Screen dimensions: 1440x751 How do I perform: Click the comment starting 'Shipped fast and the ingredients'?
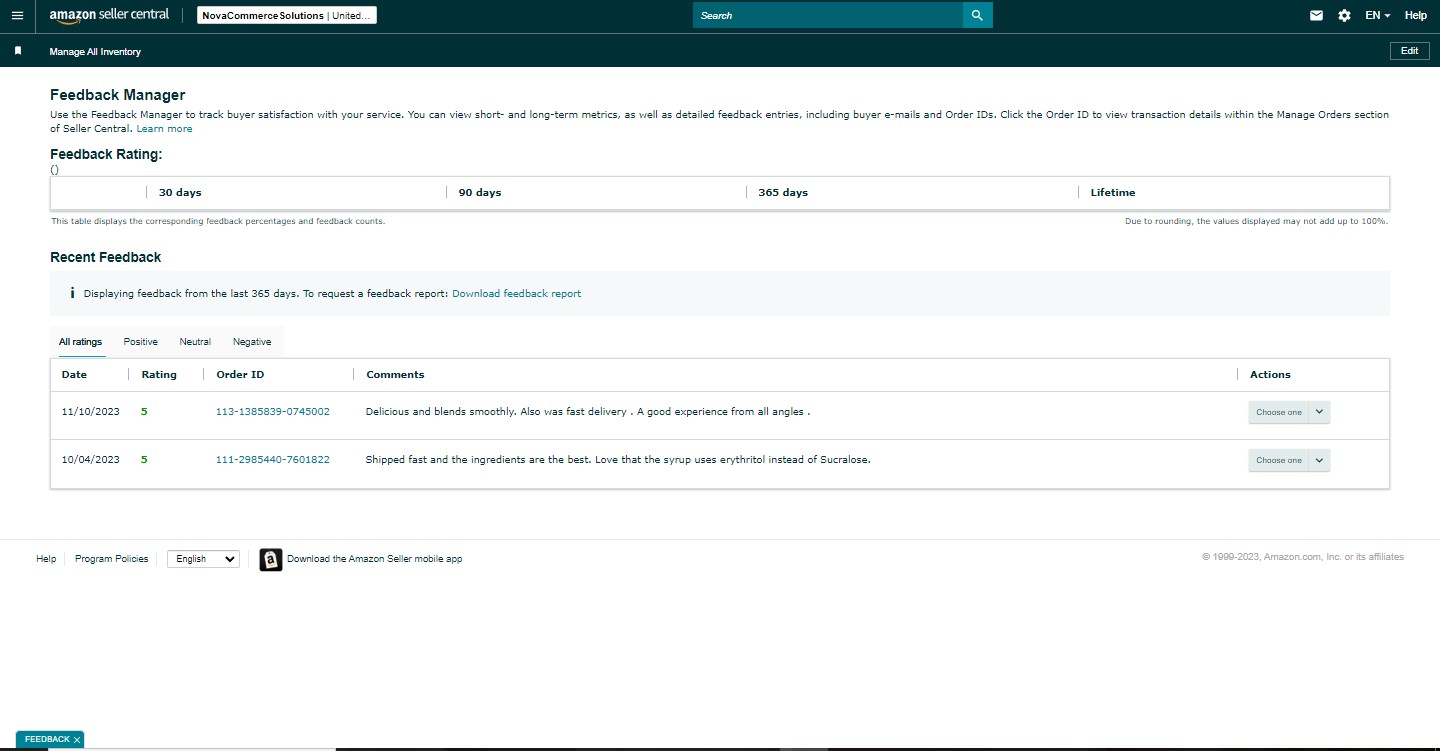coord(618,460)
